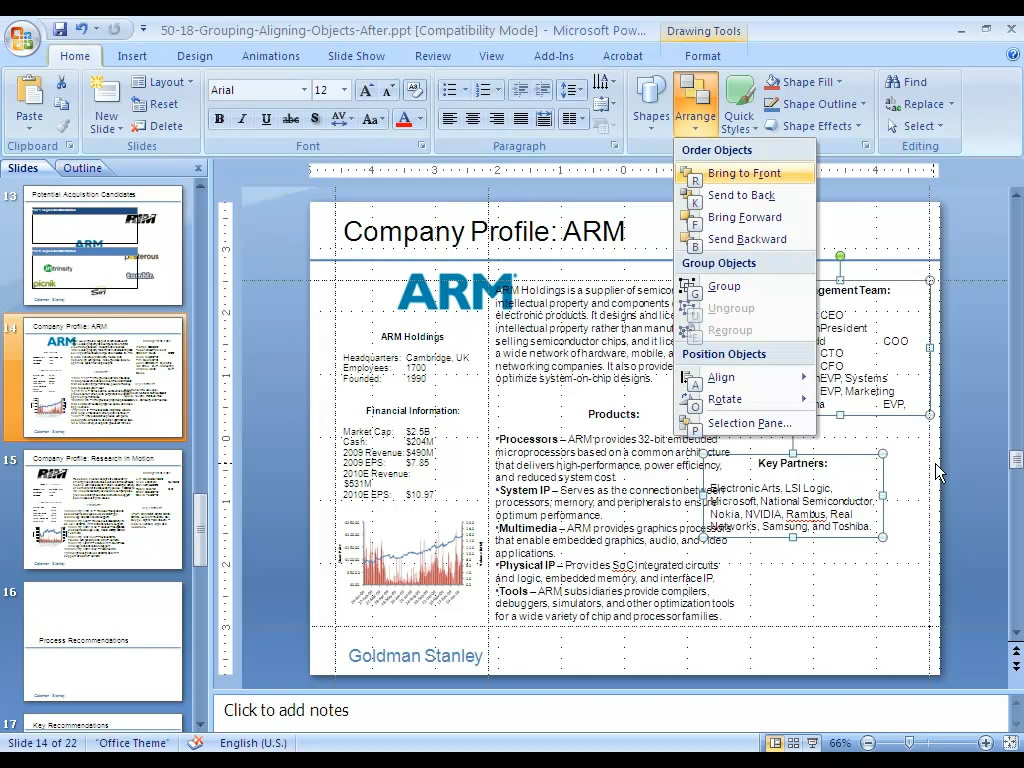This screenshot has width=1024, height=768.
Task: Open Shape Effects options
Action: tap(812, 126)
